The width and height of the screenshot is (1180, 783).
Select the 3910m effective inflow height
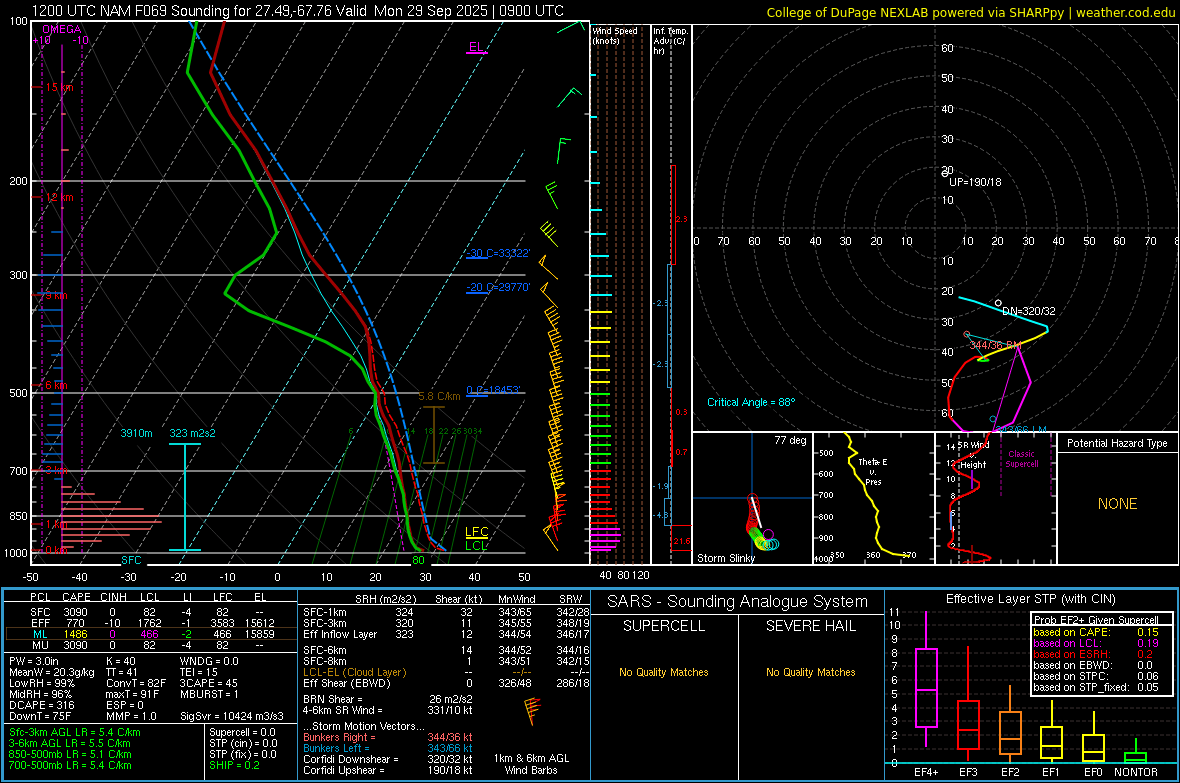pos(136,433)
